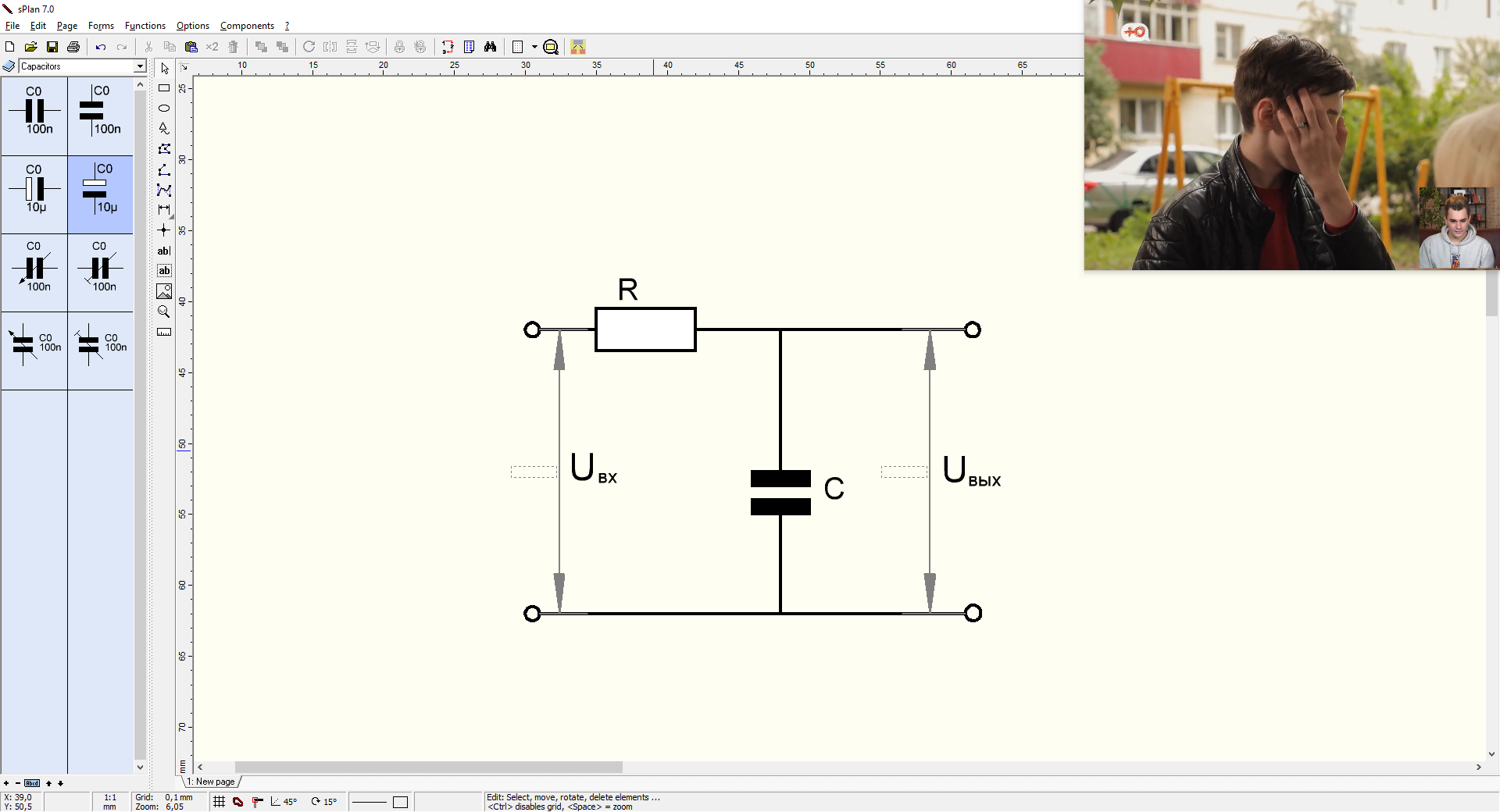Select the line drawing tool

pyautogui.click(x=164, y=169)
